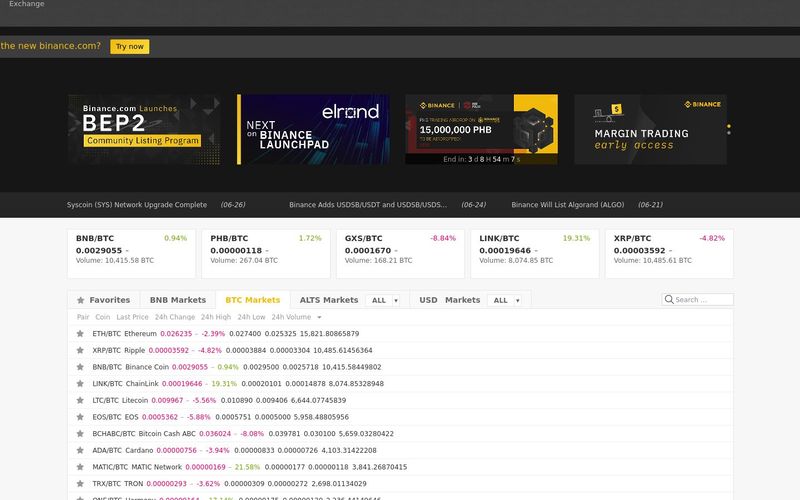The width and height of the screenshot is (800, 500).
Task: Click XRP/BTC volume 10,485.61456364
Action: (x=343, y=351)
